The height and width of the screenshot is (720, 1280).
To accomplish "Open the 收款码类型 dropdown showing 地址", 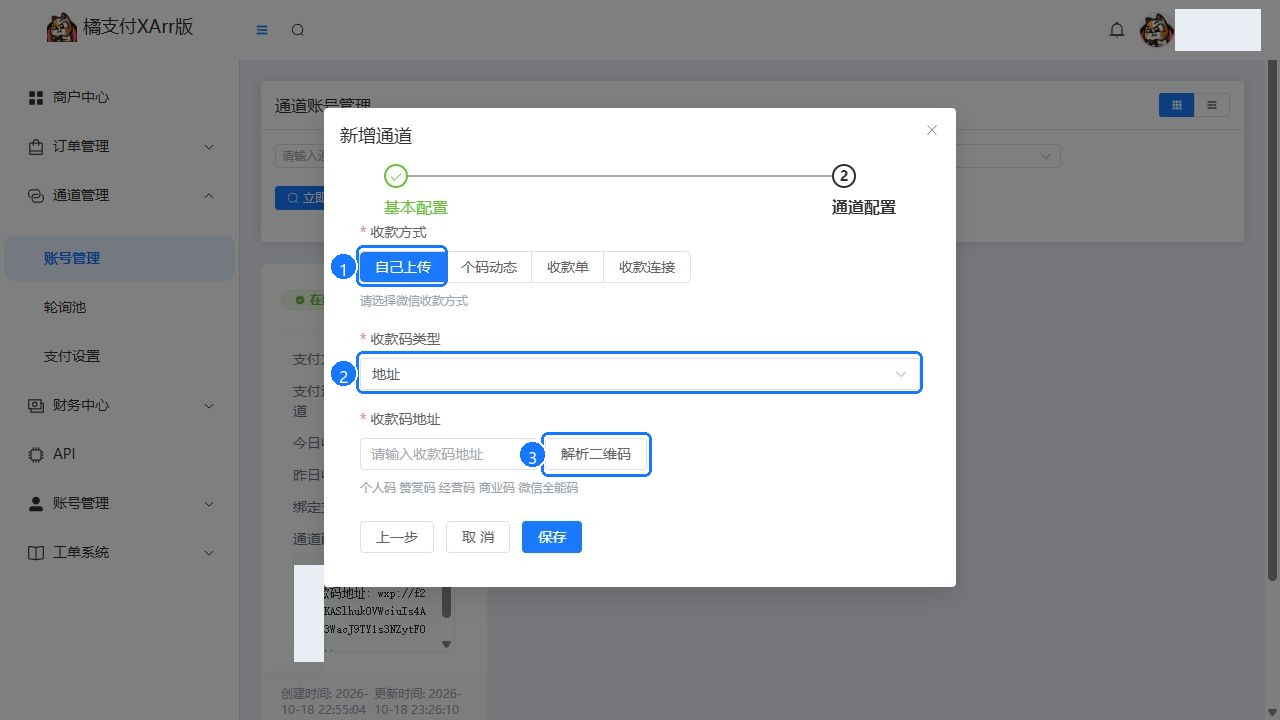I will point(640,374).
